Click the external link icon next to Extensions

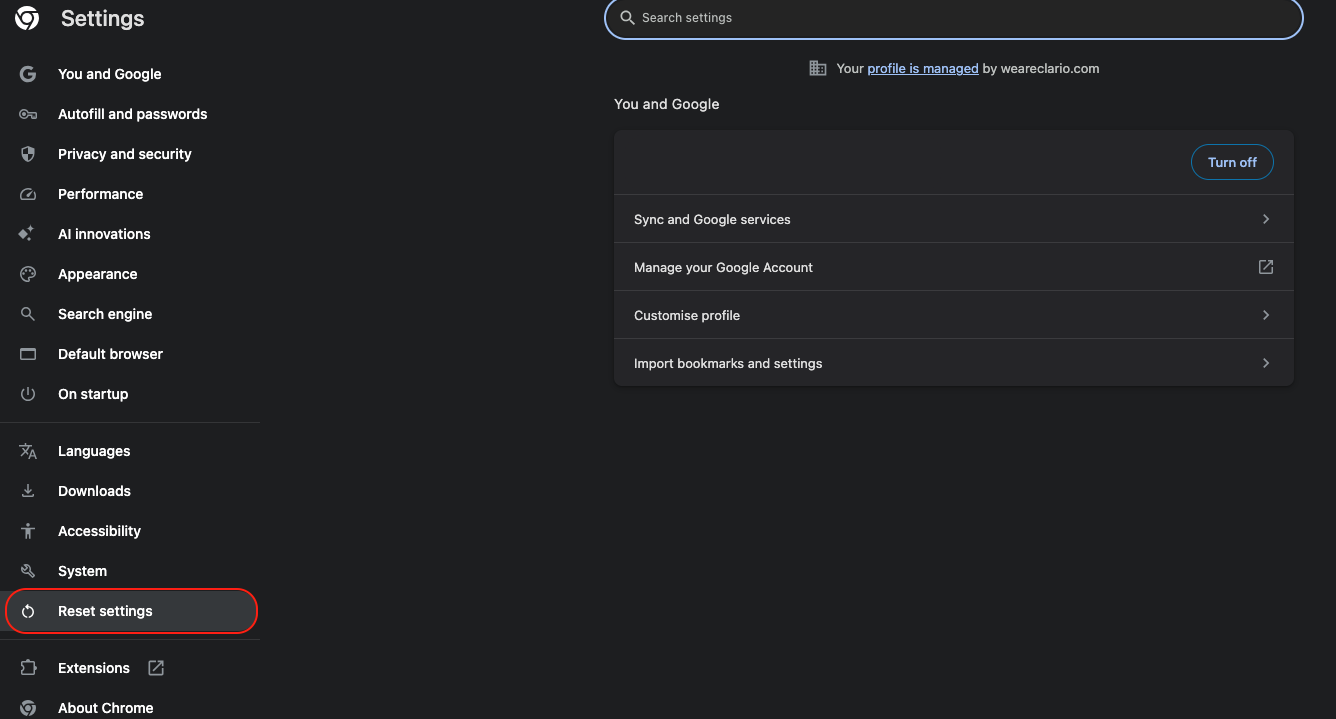pyautogui.click(x=156, y=667)
